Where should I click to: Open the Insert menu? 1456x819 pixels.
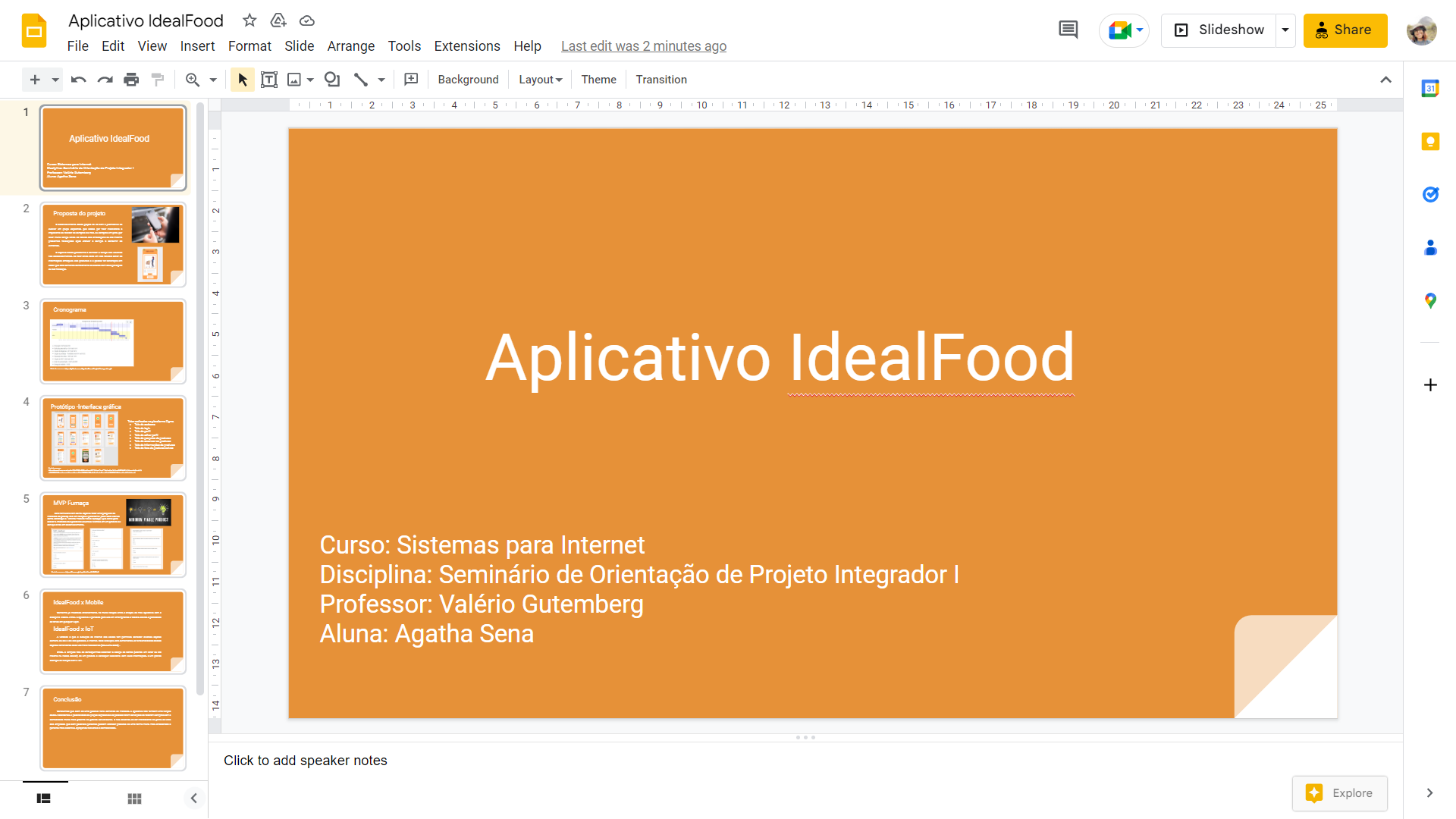click(x=197, y=46)
